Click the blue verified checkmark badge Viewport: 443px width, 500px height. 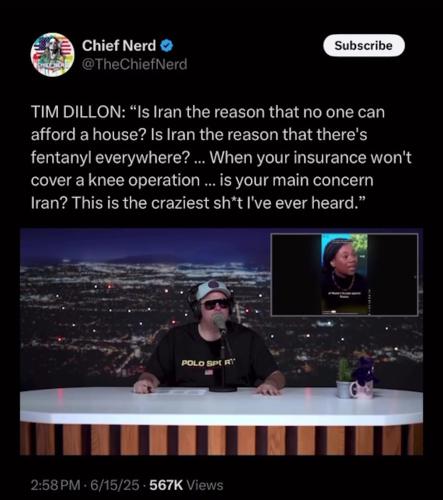click(x=167, y=46)
